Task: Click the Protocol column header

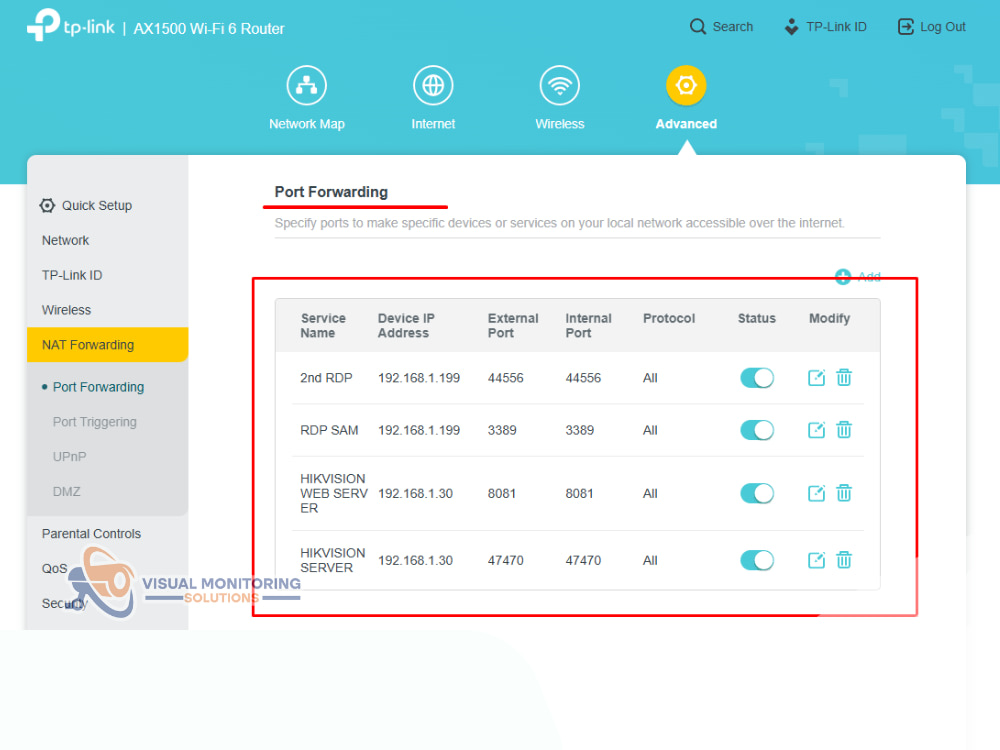Action: [x=668, y=318]
